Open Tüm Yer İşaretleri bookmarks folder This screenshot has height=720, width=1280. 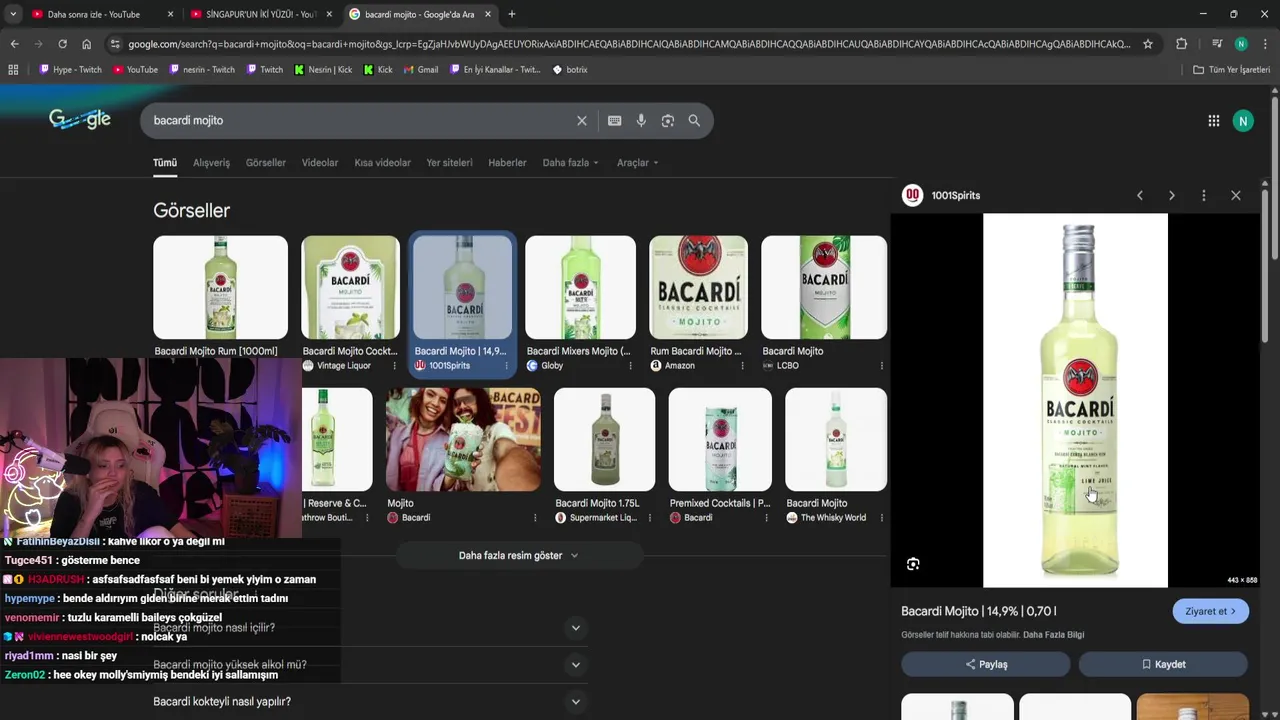pyautogui.click(x=1231, y=70)
